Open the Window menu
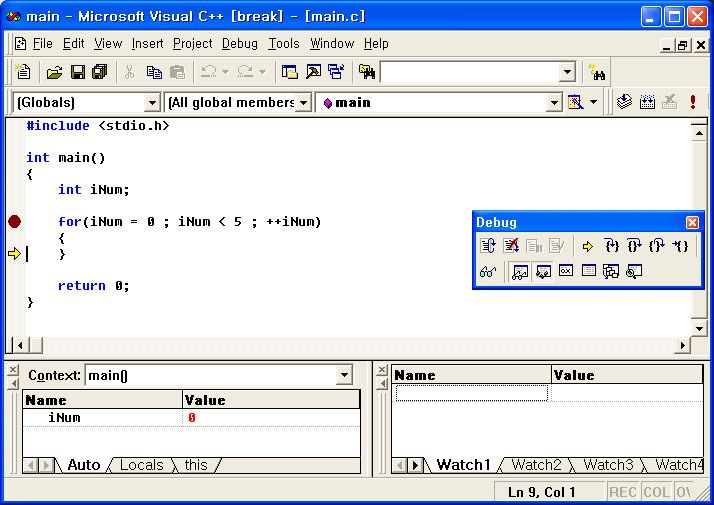The image size is (714, 505). coord(332,44)
